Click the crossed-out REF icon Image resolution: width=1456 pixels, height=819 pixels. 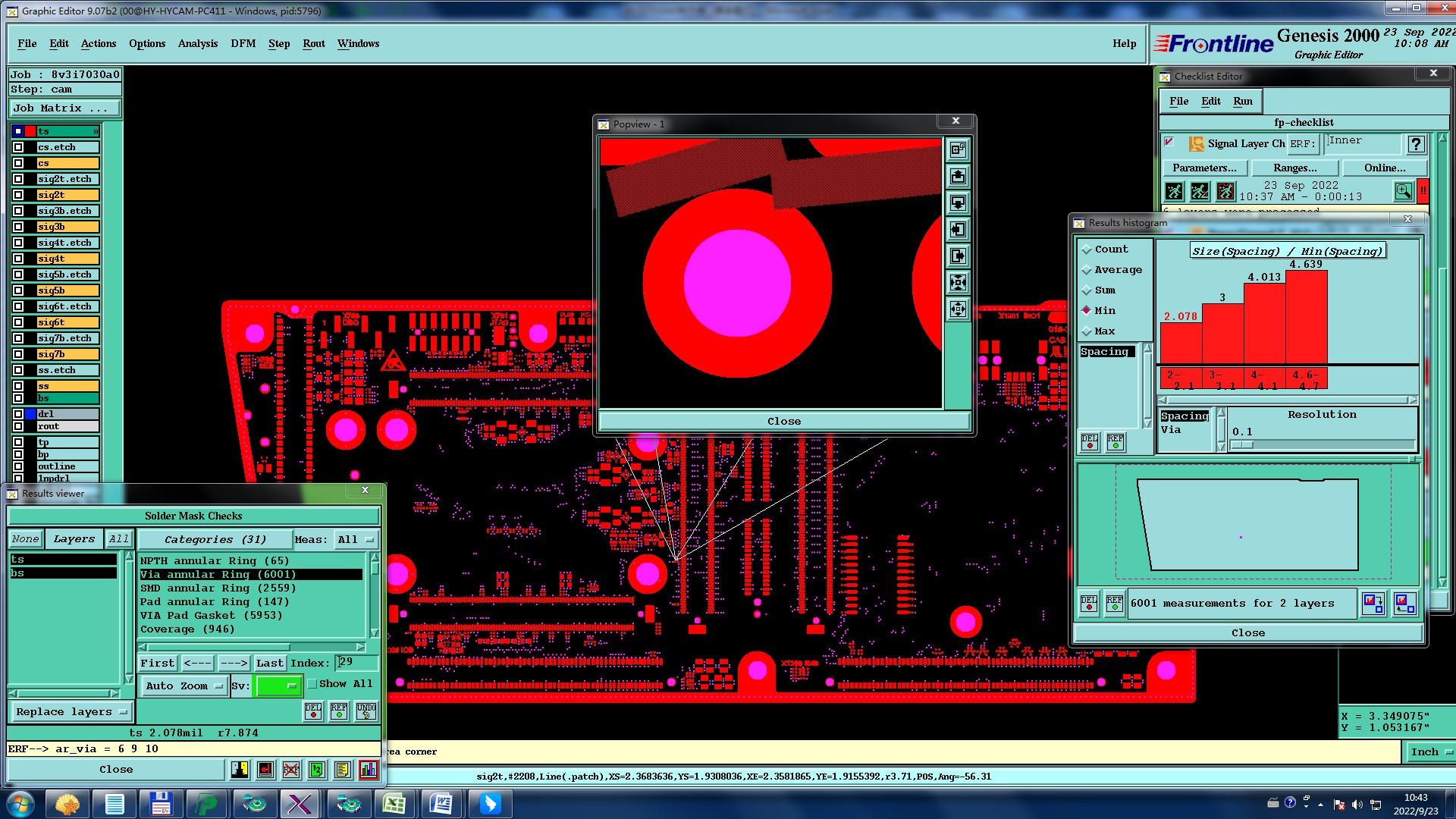coord(291,770)
